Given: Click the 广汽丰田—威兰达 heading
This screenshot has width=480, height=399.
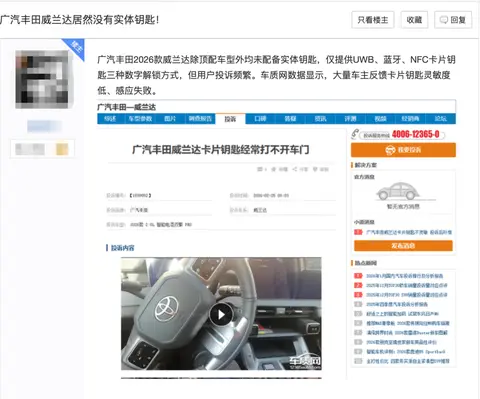Looking at the screenshot, I should coord(126,107).
